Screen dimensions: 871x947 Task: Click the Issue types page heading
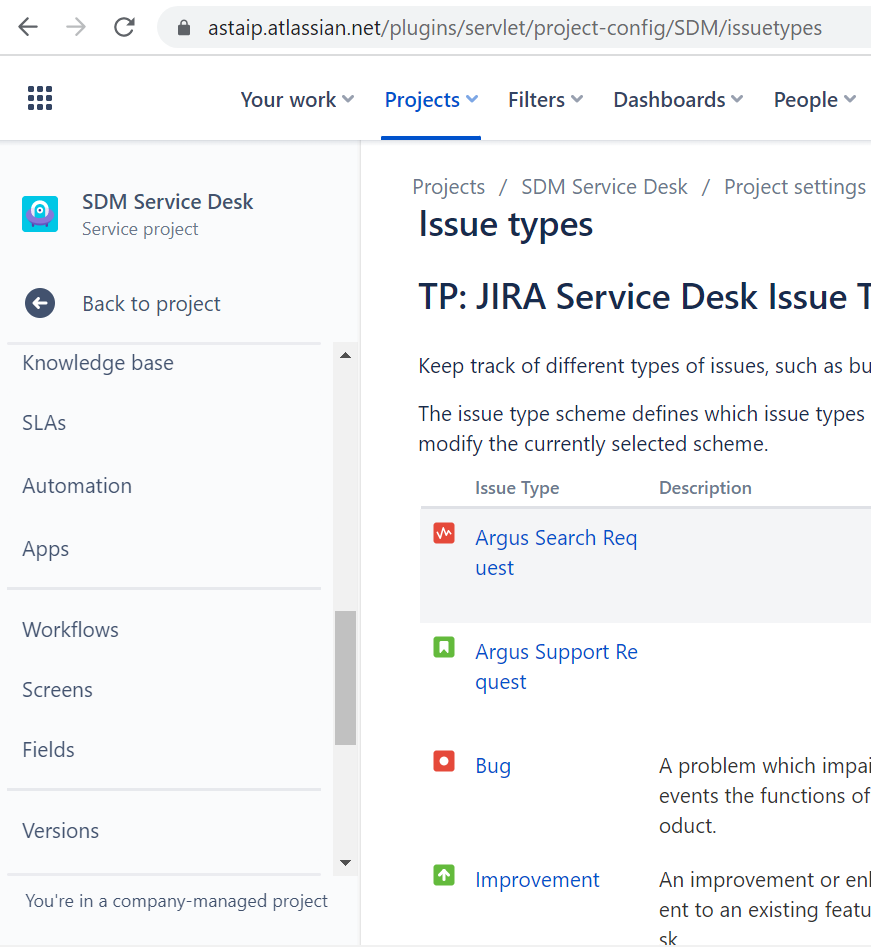tap(506, 225)
